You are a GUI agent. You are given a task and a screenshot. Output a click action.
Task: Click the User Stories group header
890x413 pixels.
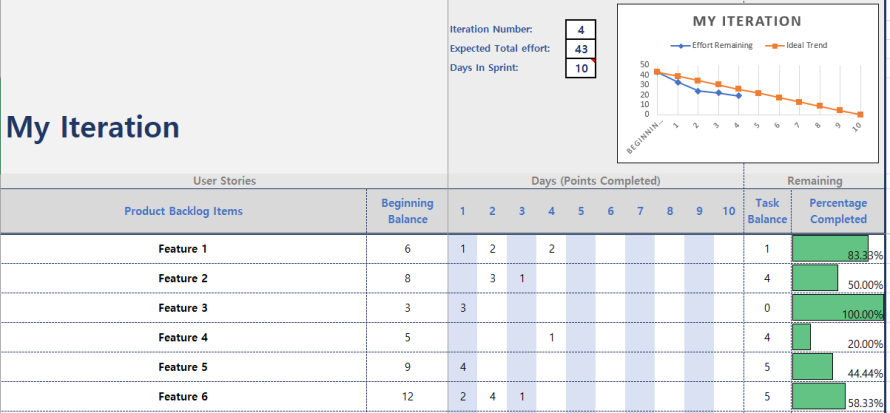coord(224,181)
